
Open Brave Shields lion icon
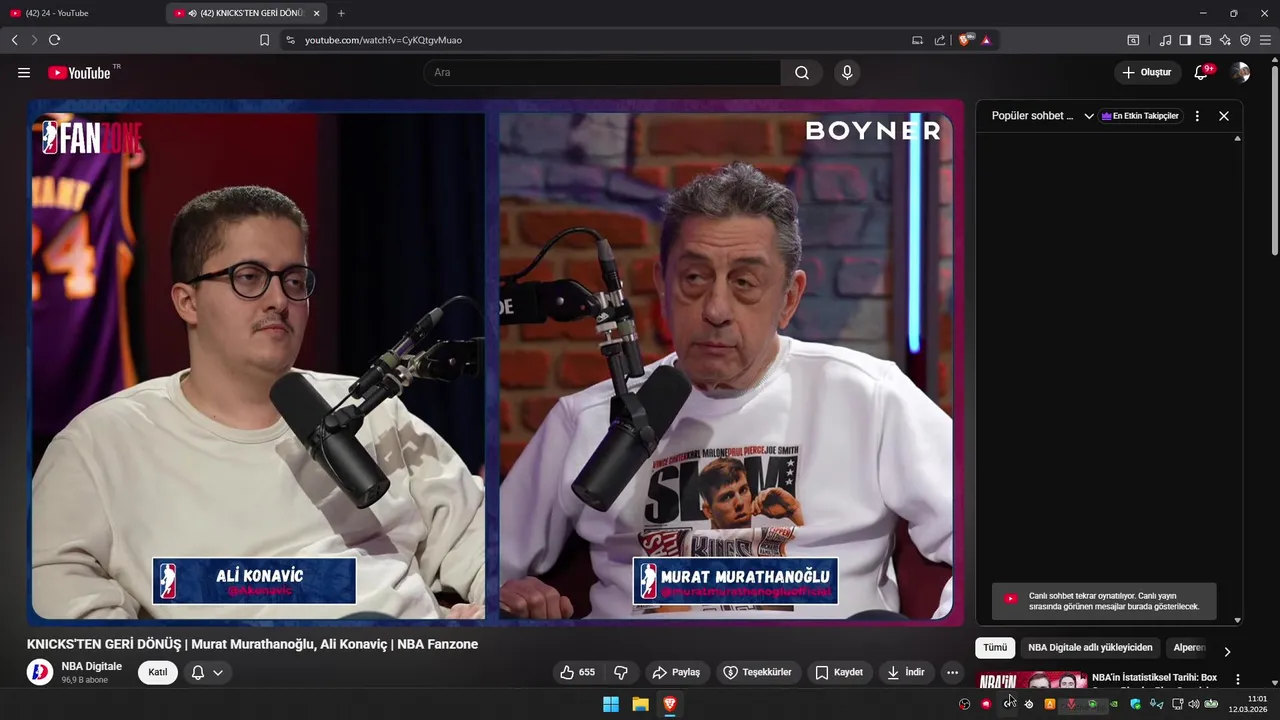pos(965,40)
